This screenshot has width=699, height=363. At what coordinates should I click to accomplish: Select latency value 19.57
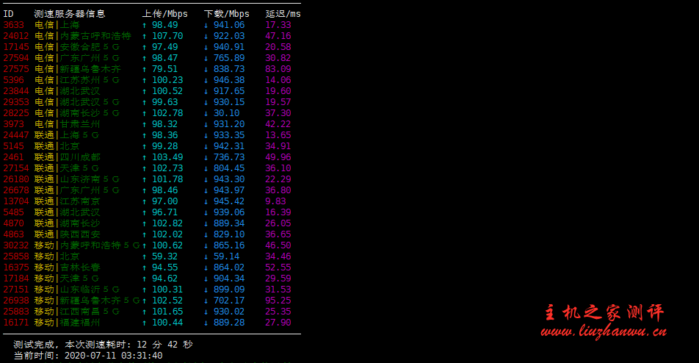pos(278,102)
